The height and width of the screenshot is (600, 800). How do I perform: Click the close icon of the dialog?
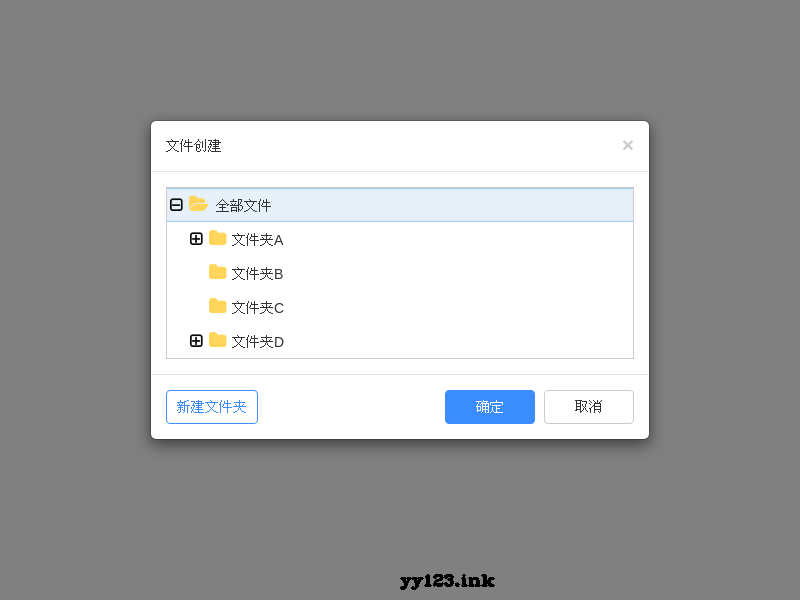[x=628, y=145]
